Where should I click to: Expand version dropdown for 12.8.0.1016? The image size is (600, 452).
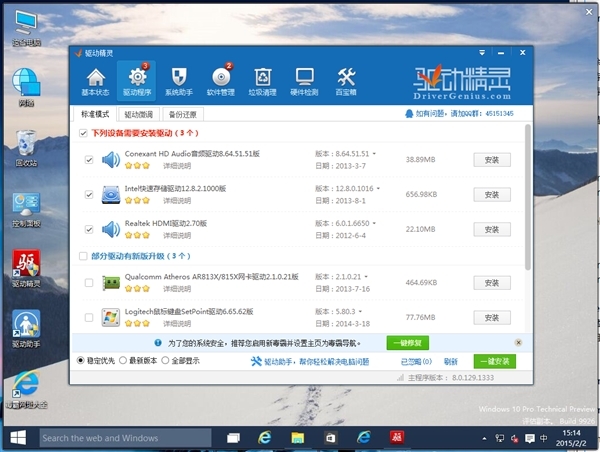point(378,189)
